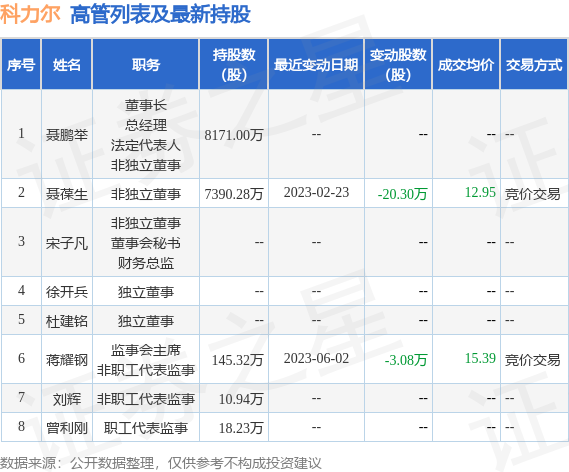569x472 pixels.
Task: Click 法定代表人 in 聂鹏举's positions
Action: 146,145
